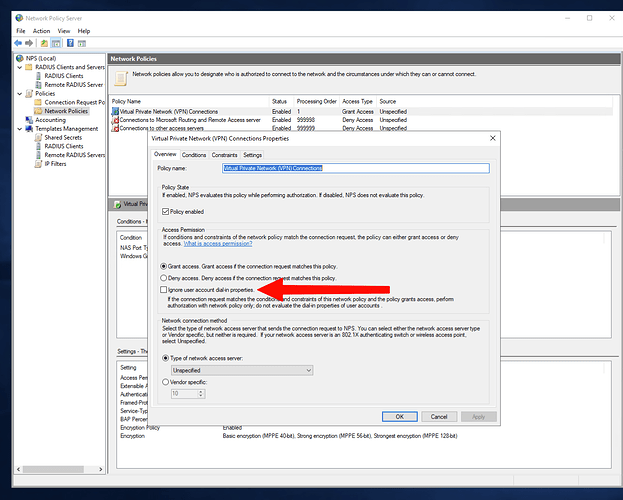
Task: Open the Help menu
Action: 83,31
